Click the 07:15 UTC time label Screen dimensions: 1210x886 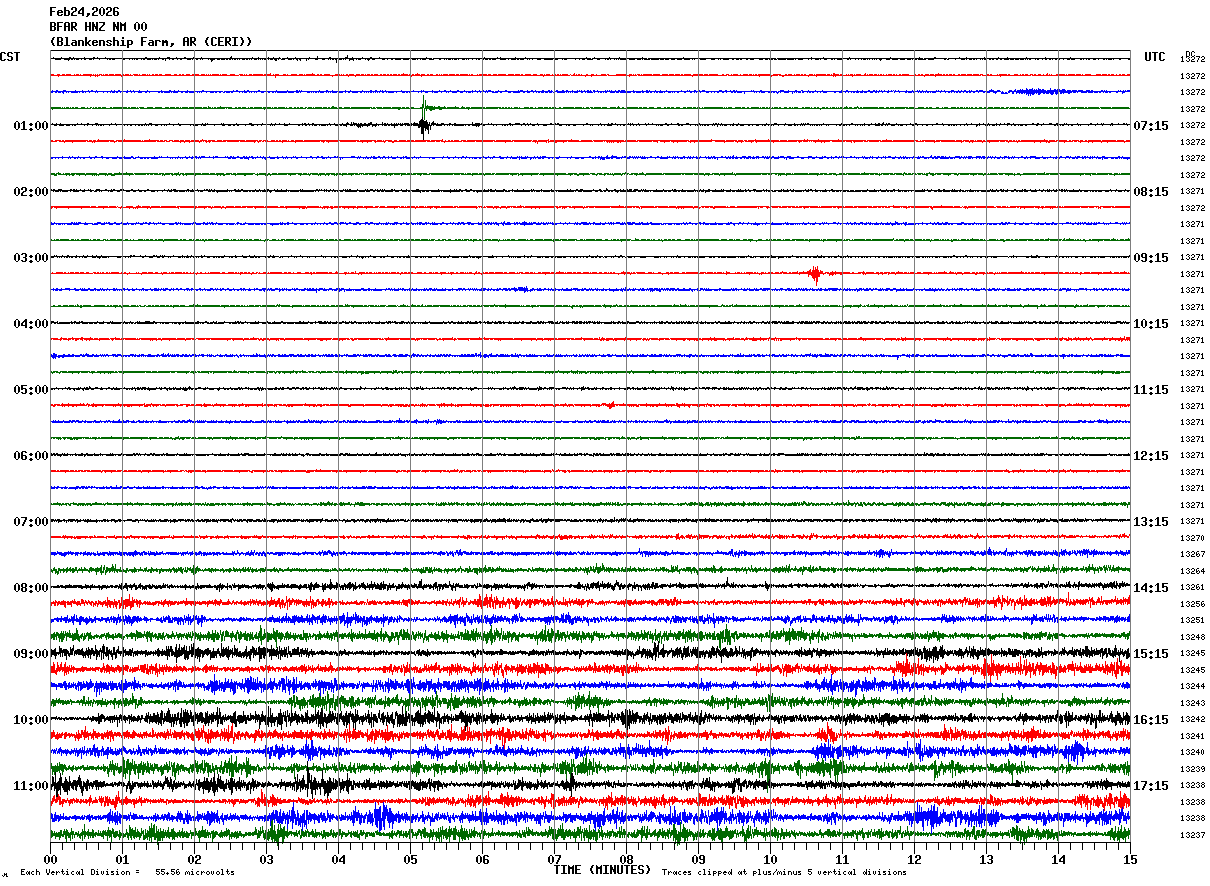click(1151, 126)
